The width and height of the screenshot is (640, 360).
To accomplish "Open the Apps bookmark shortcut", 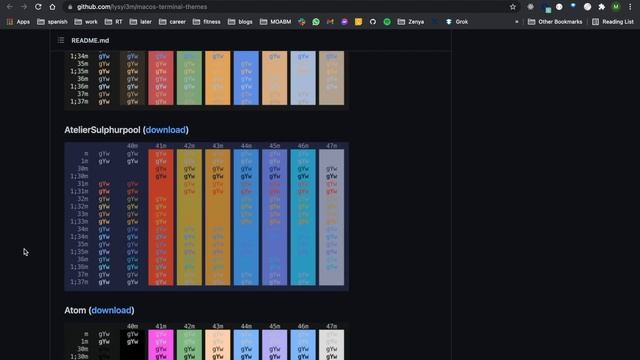I will click(18, 22).
